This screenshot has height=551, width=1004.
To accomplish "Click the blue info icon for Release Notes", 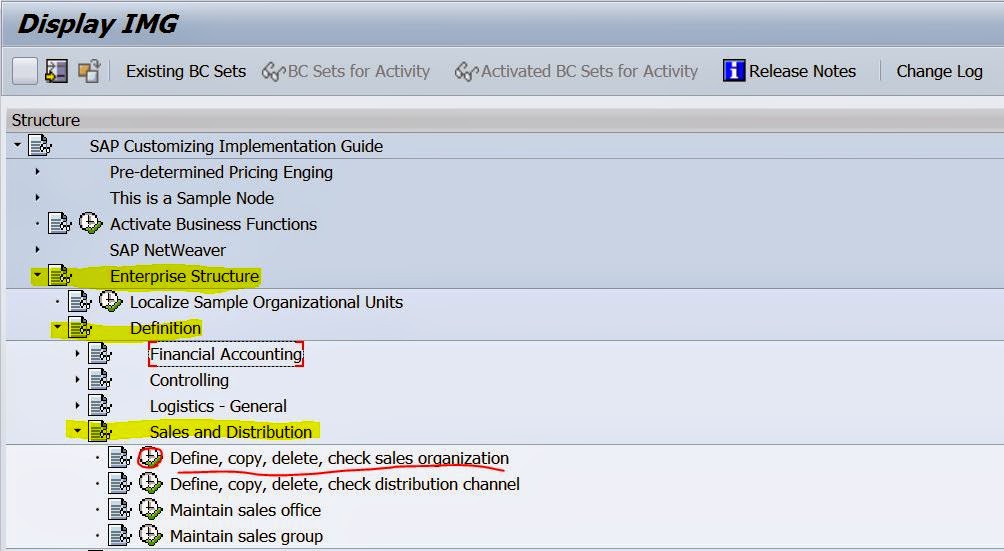I will click(x=734, y=70).
